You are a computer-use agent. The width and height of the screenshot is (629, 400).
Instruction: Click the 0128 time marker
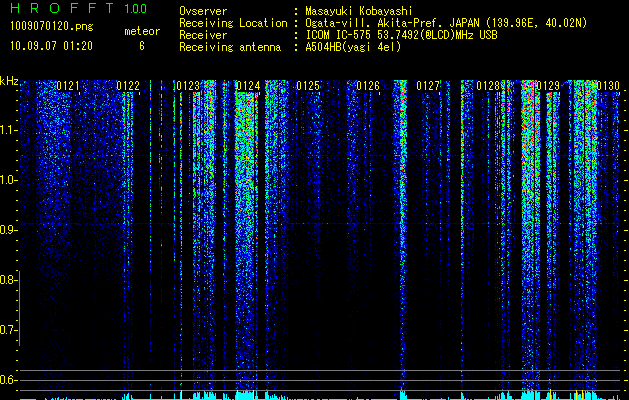(x=488, y=86)
